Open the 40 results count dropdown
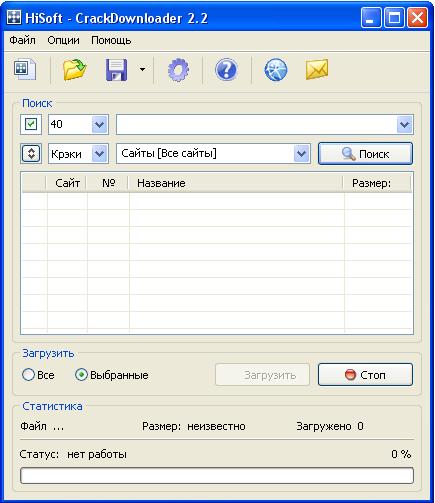This screenshot has height=503, width=435. (x=100, y=125)
